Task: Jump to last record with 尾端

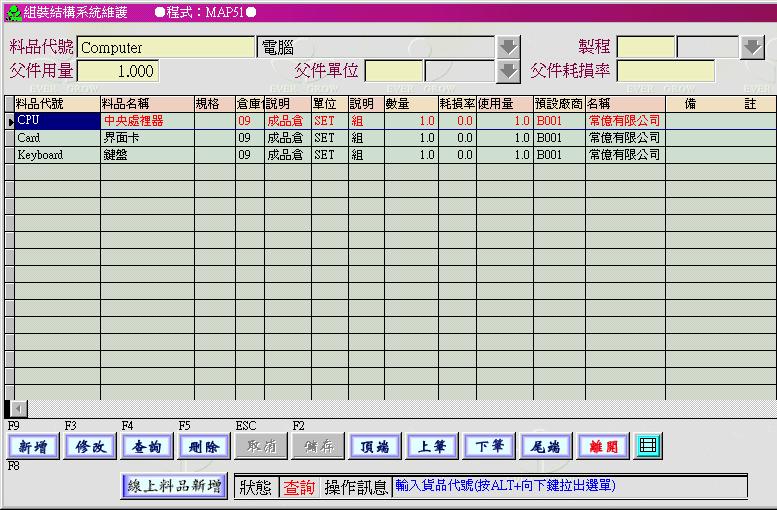Action: coord(546,447)
